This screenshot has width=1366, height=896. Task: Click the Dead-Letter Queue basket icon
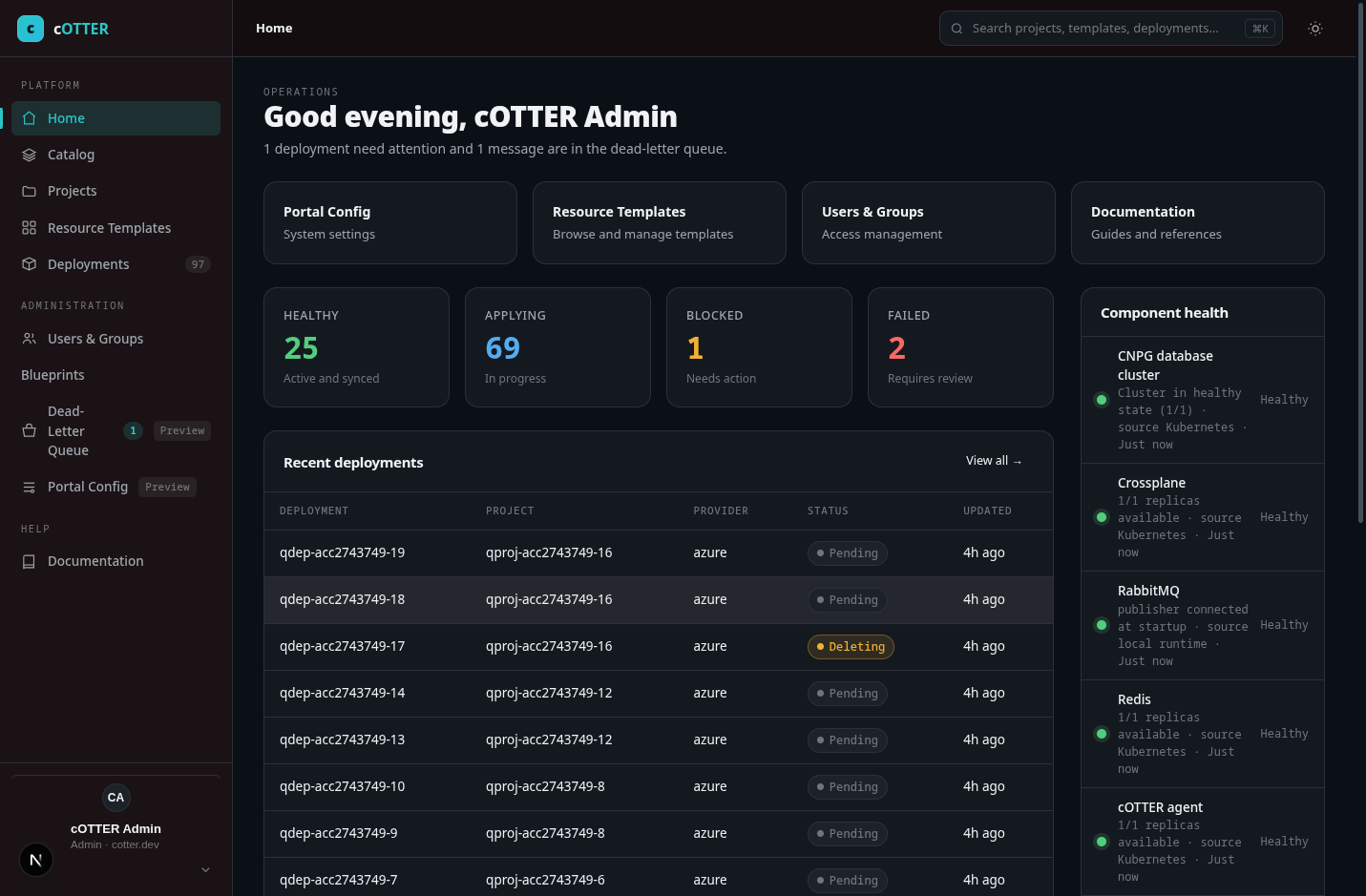(29, 430)
